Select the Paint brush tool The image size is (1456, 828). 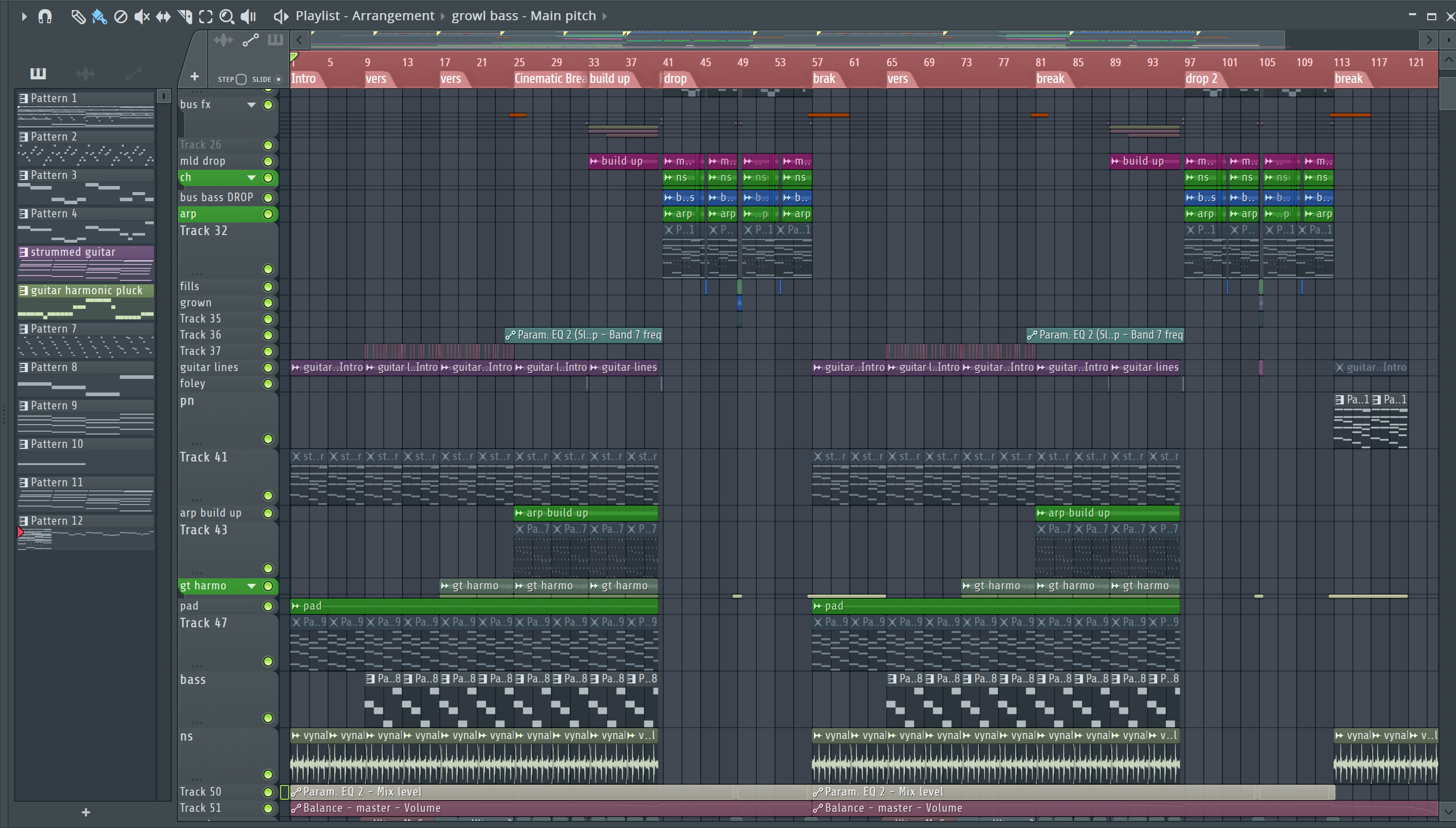[x=99, y=17]
